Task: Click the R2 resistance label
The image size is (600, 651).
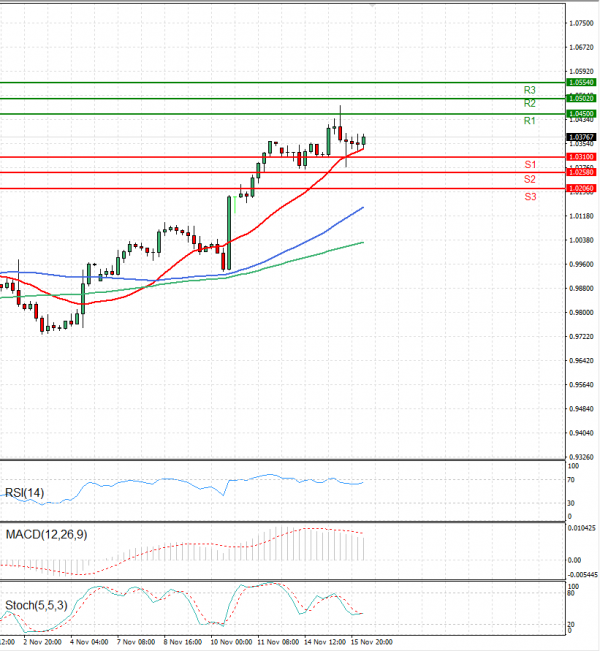Action: tap(529, 103)
